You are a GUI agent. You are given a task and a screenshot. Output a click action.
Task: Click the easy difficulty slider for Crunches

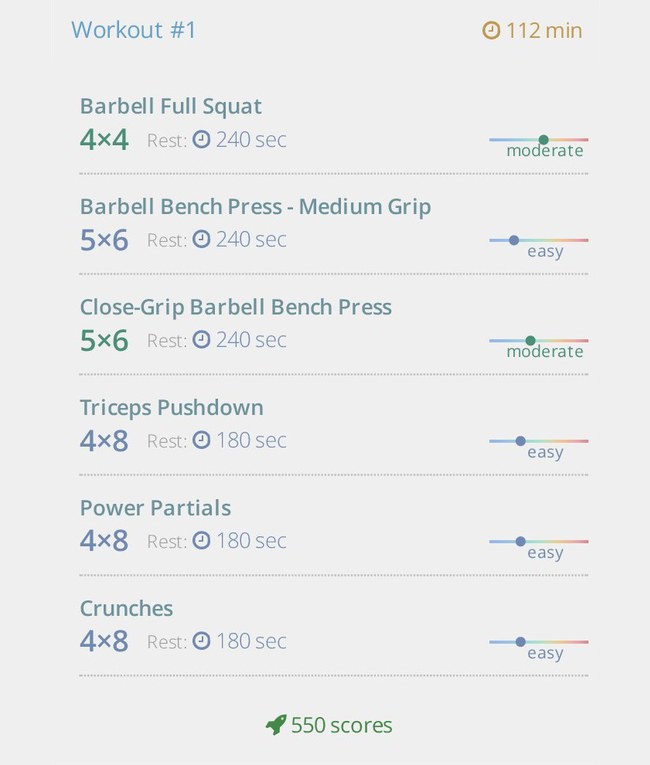539,642
